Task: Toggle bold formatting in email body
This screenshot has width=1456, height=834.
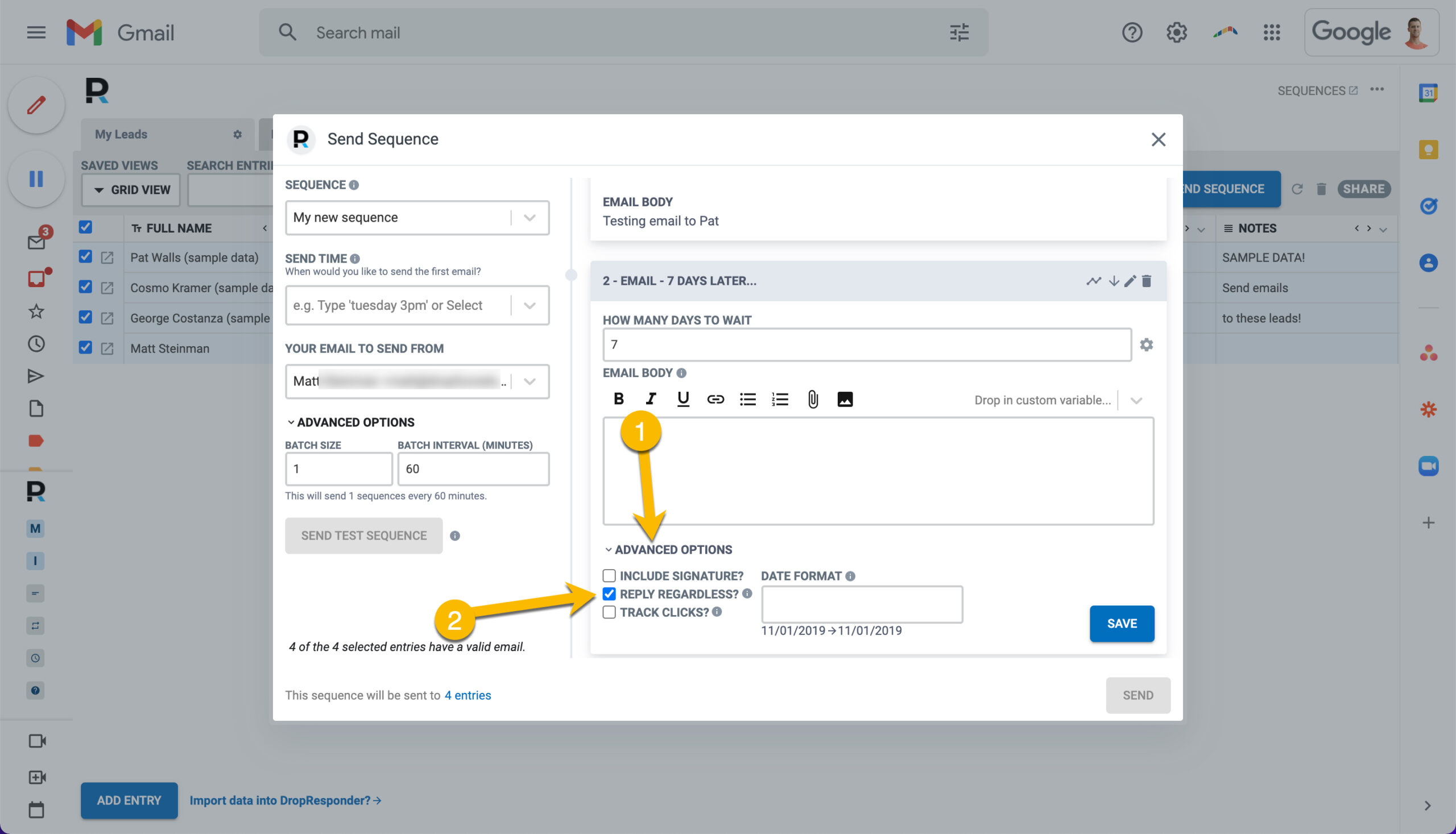Action: point(618,399)
